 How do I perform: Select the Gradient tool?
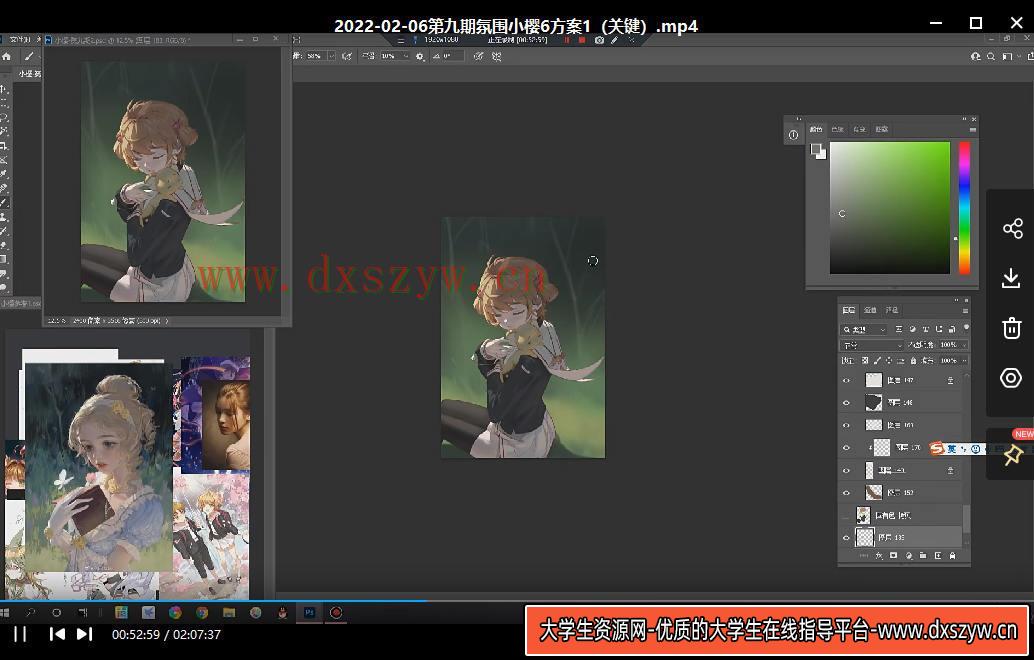(x=4, y=259)
